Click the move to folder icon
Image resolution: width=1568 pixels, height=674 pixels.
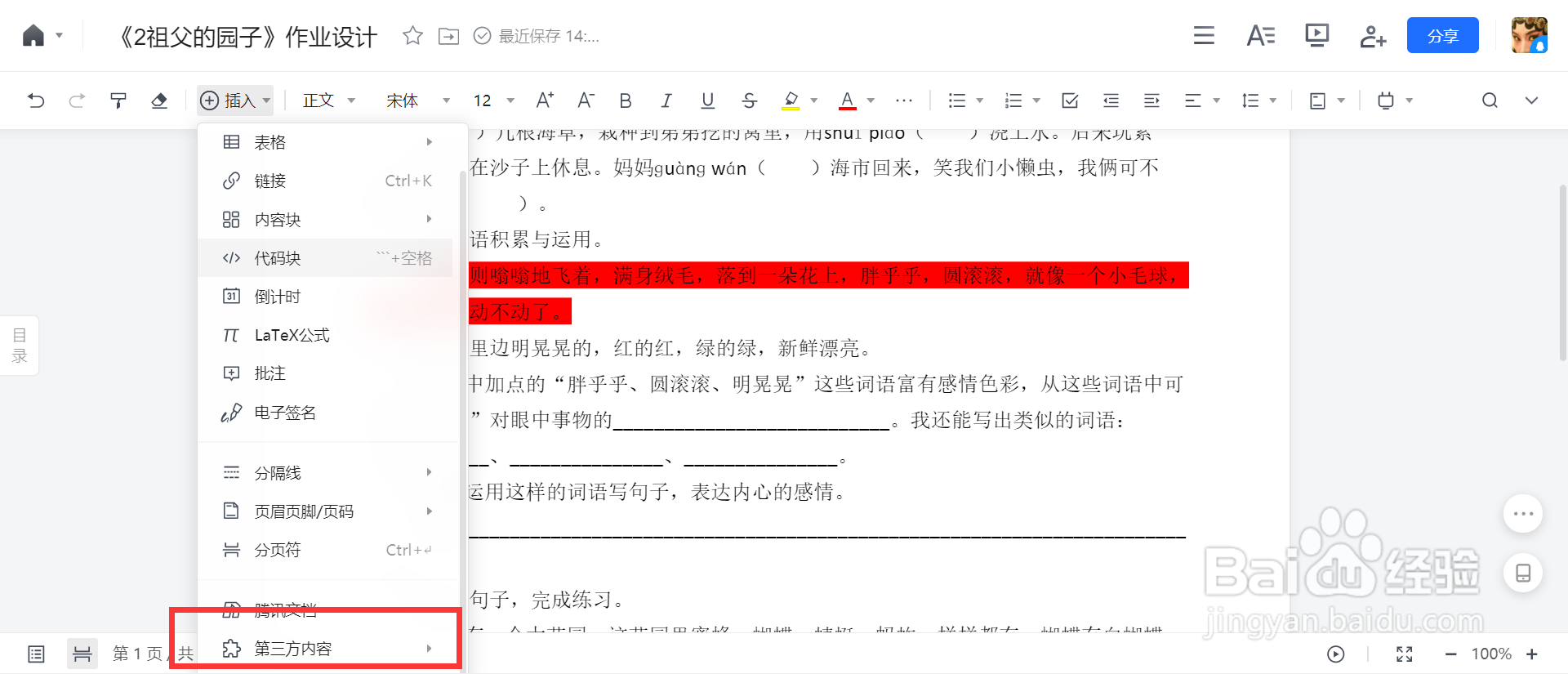pyautogui.click(x=448, y=36)
